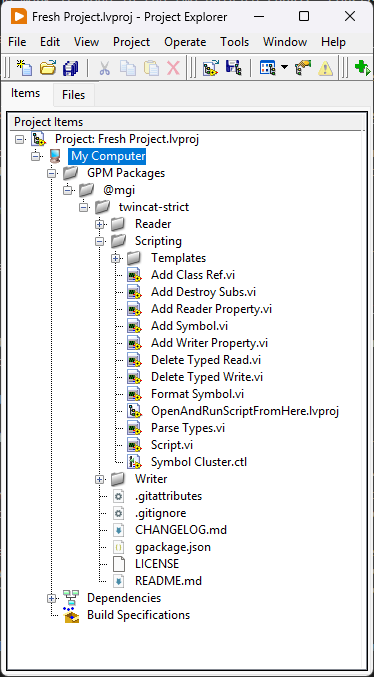Click the Filter View grid icon
The image size is (374, 677).
pos(267,68)
